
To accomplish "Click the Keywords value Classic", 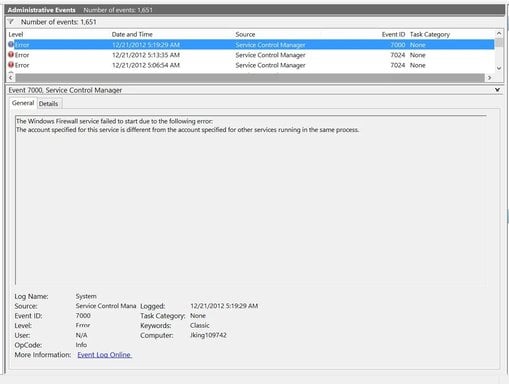I will tap(200, 325).
